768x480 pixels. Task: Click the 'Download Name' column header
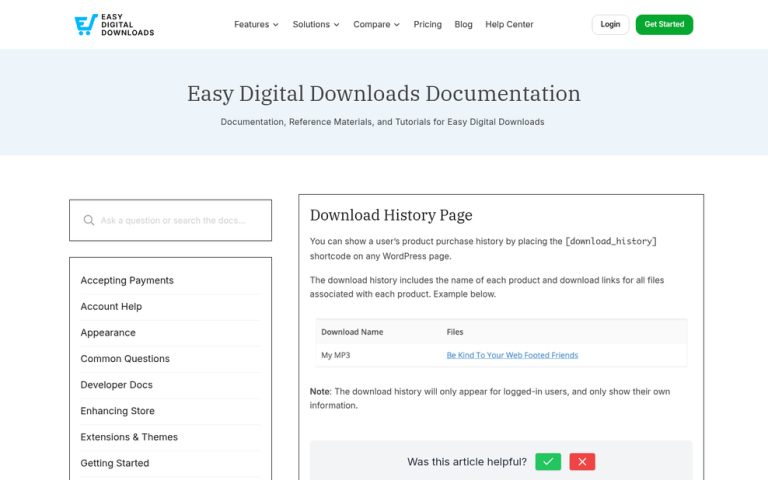click(352, 332)
